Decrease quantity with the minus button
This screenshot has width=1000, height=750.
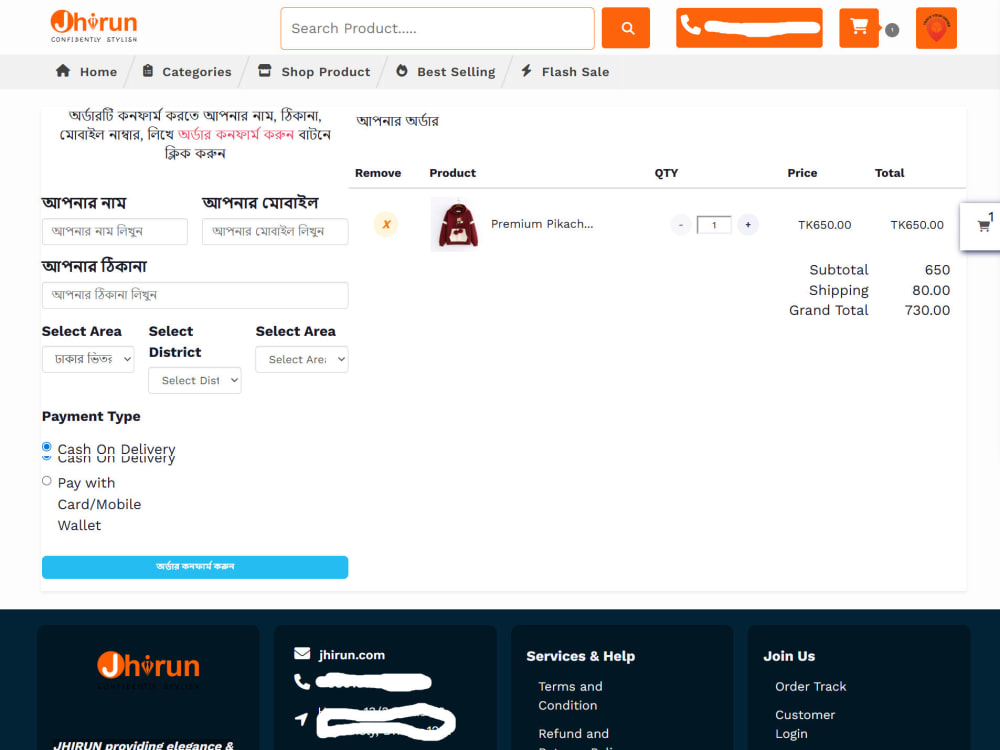click(680, 225)
